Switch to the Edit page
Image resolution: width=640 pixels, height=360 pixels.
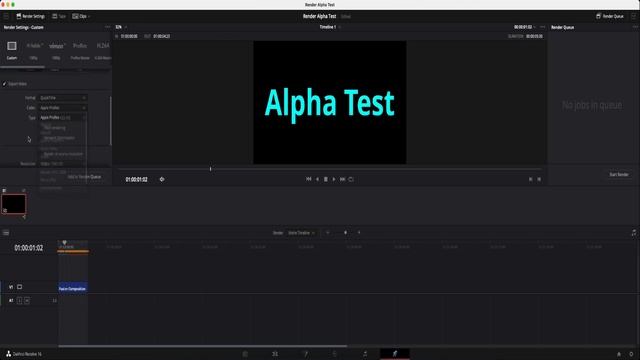pyautogui.click(x=305, y=353)
